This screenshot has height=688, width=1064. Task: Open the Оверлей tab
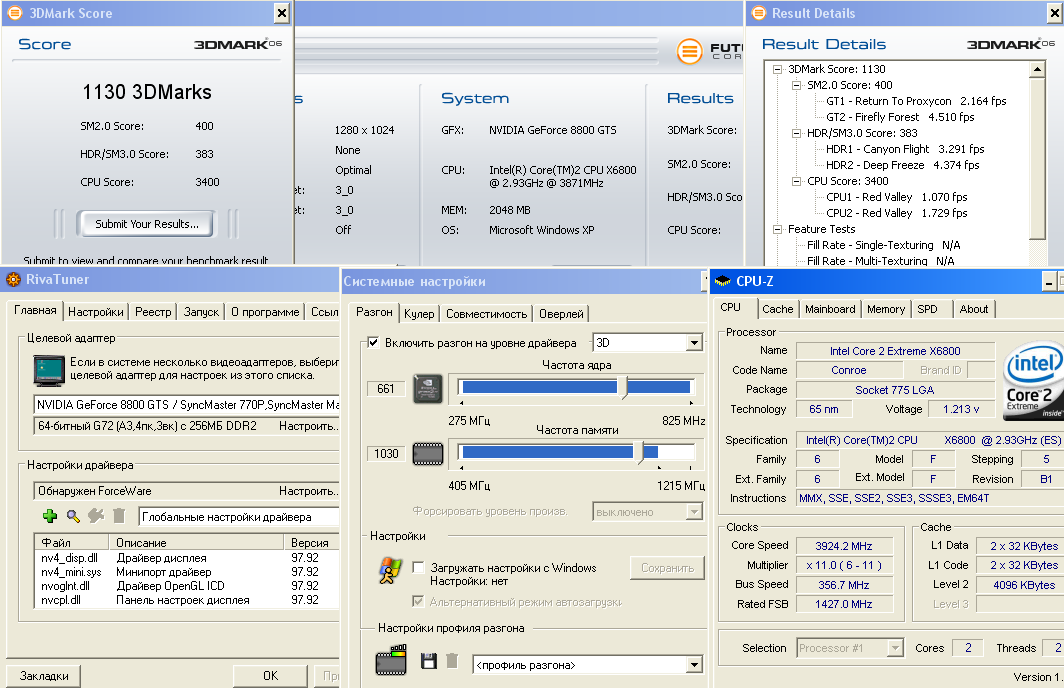tap(561, 314)
